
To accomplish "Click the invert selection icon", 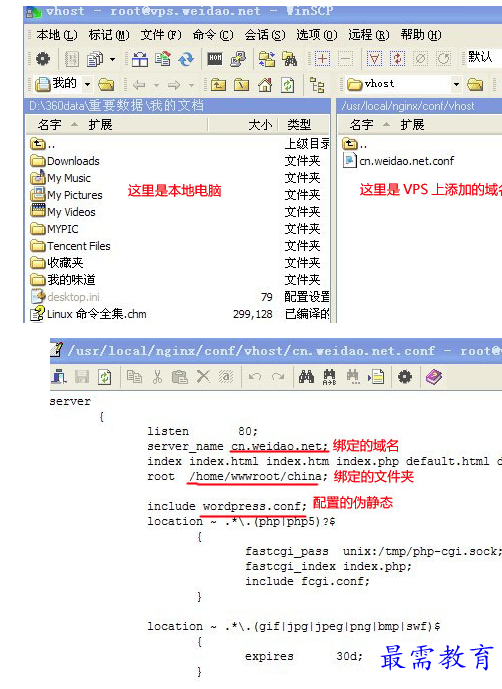I will (x=397, y=58).
